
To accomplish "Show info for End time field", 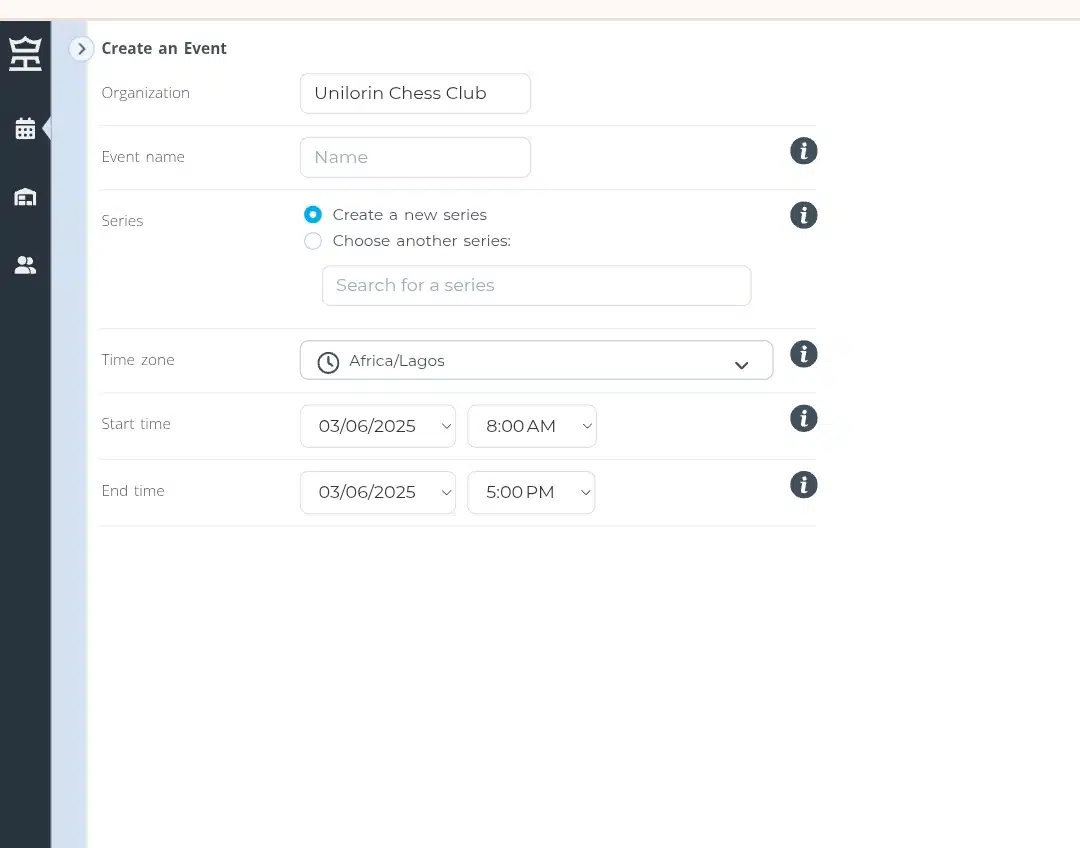I will pos(803,485).
